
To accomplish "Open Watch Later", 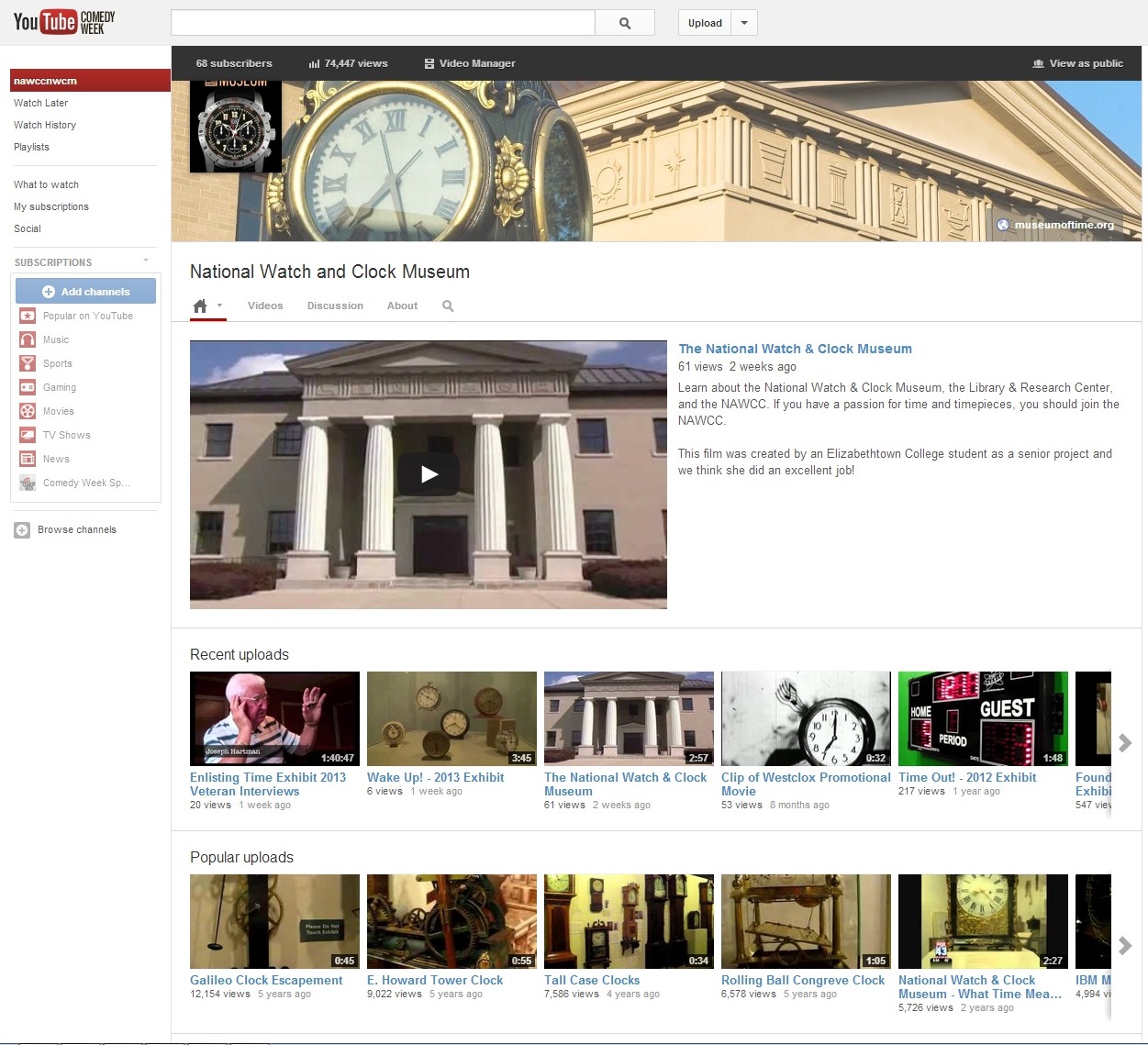I will pyautogui.click(x=40, y=103).
